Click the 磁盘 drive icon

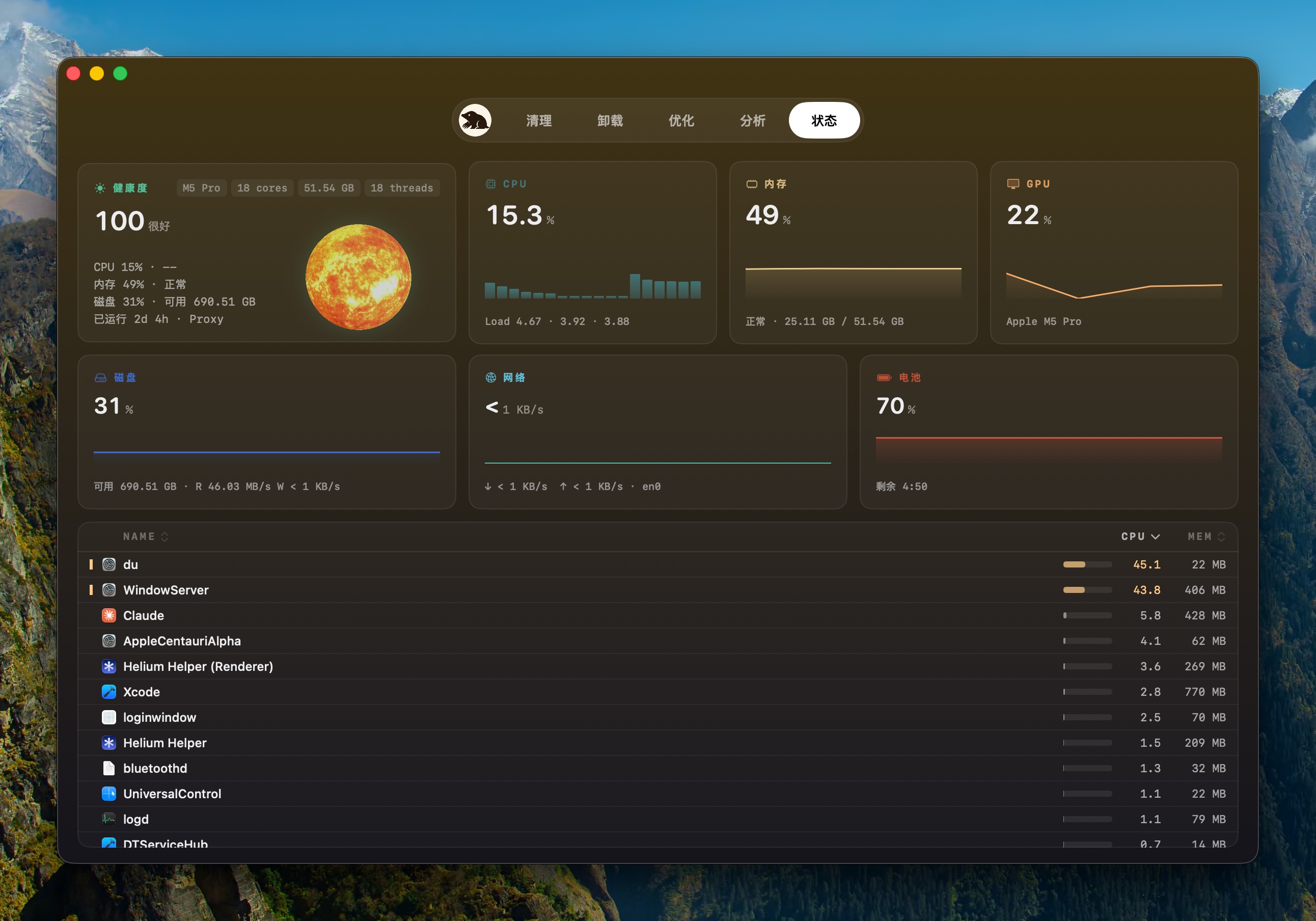pos(100,377)
